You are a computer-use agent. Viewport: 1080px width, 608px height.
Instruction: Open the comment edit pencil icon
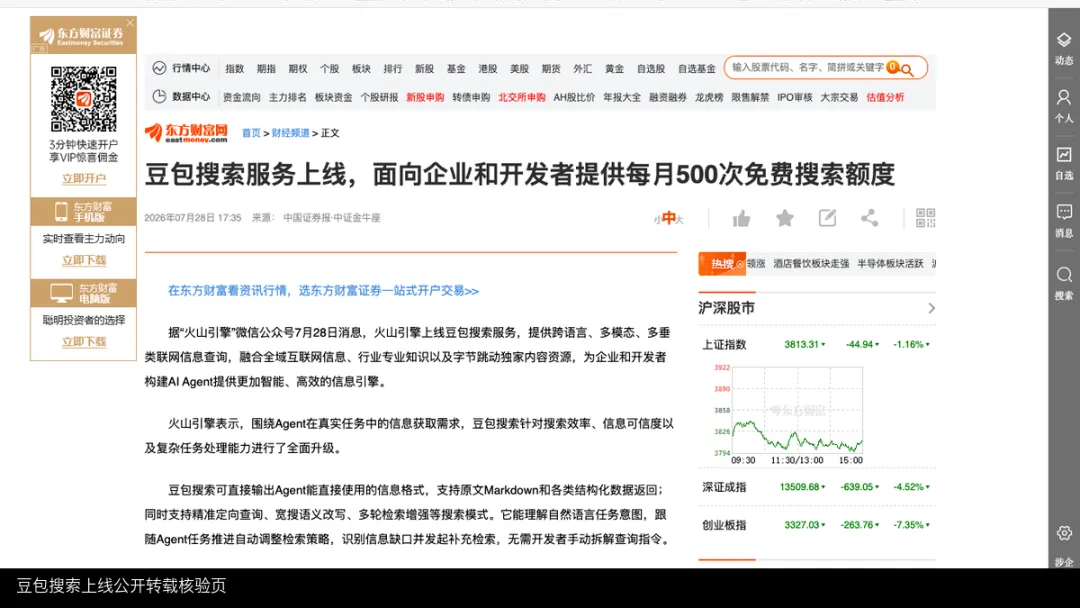pyautogui.click(x=827, y=218)
